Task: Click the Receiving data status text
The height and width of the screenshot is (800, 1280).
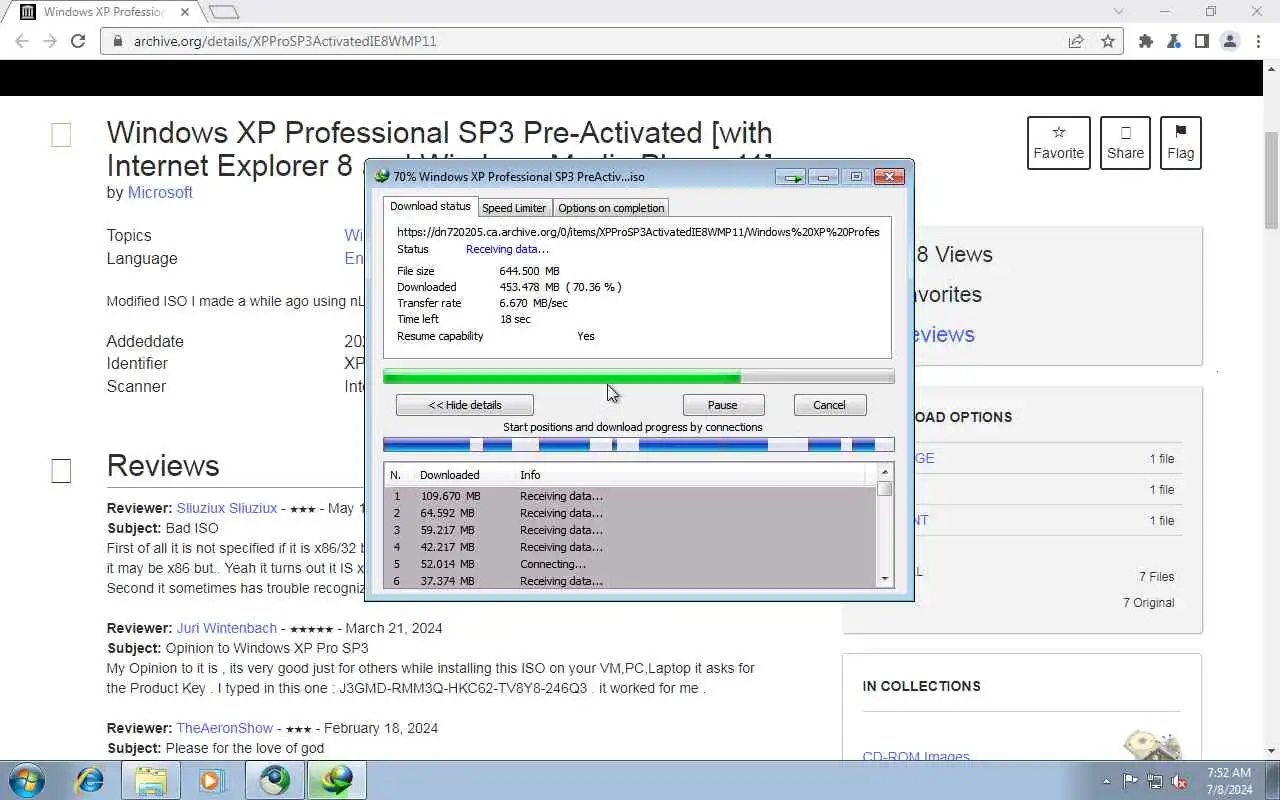Action: pyautogui.click(x=507, y=249)
